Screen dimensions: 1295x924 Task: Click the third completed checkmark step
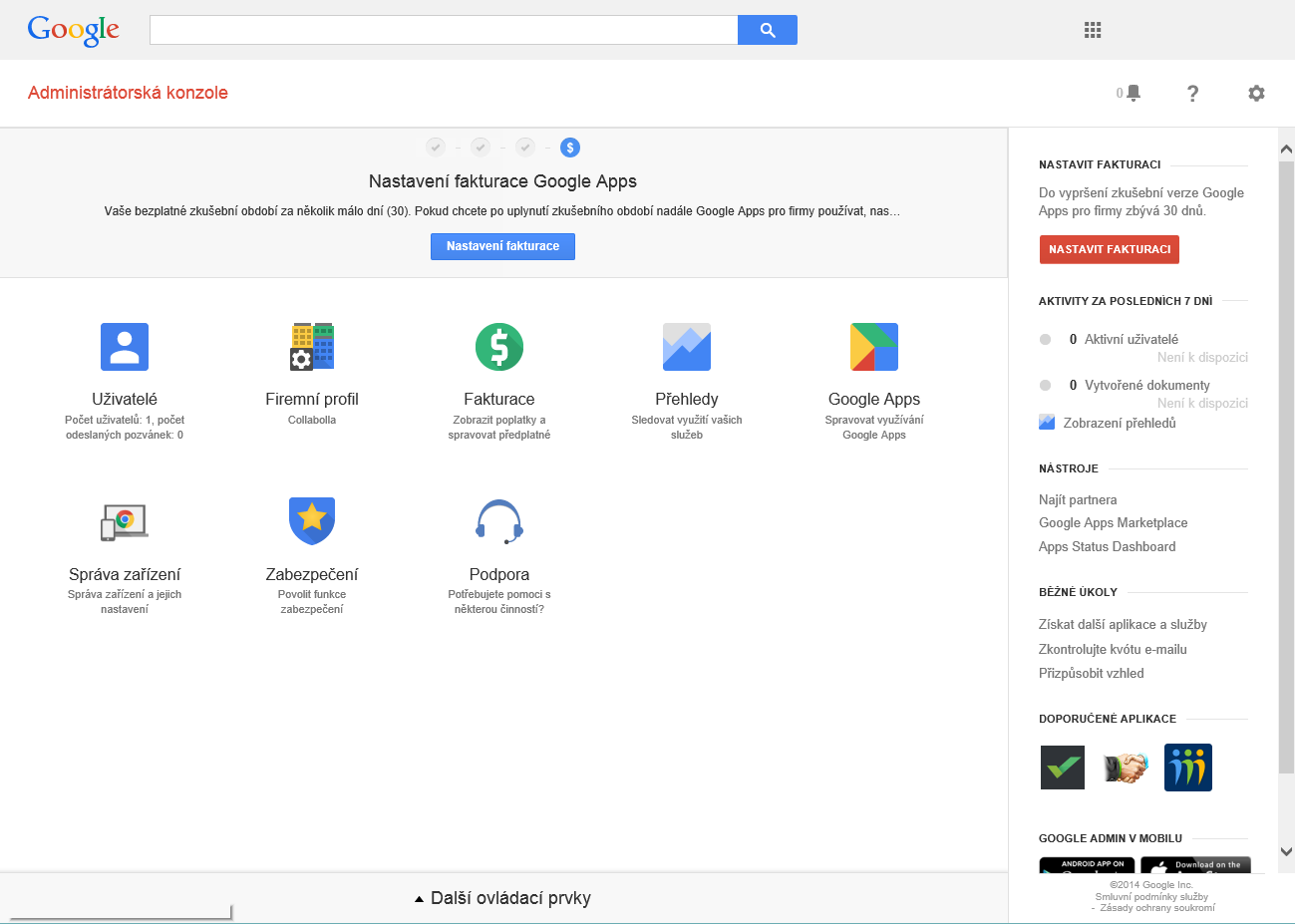tap(525, 148)
